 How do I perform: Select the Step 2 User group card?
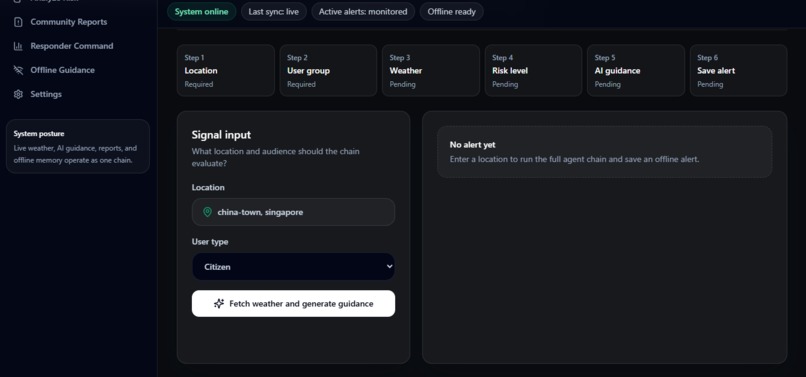pyautogui.click(x=328, y=70)
